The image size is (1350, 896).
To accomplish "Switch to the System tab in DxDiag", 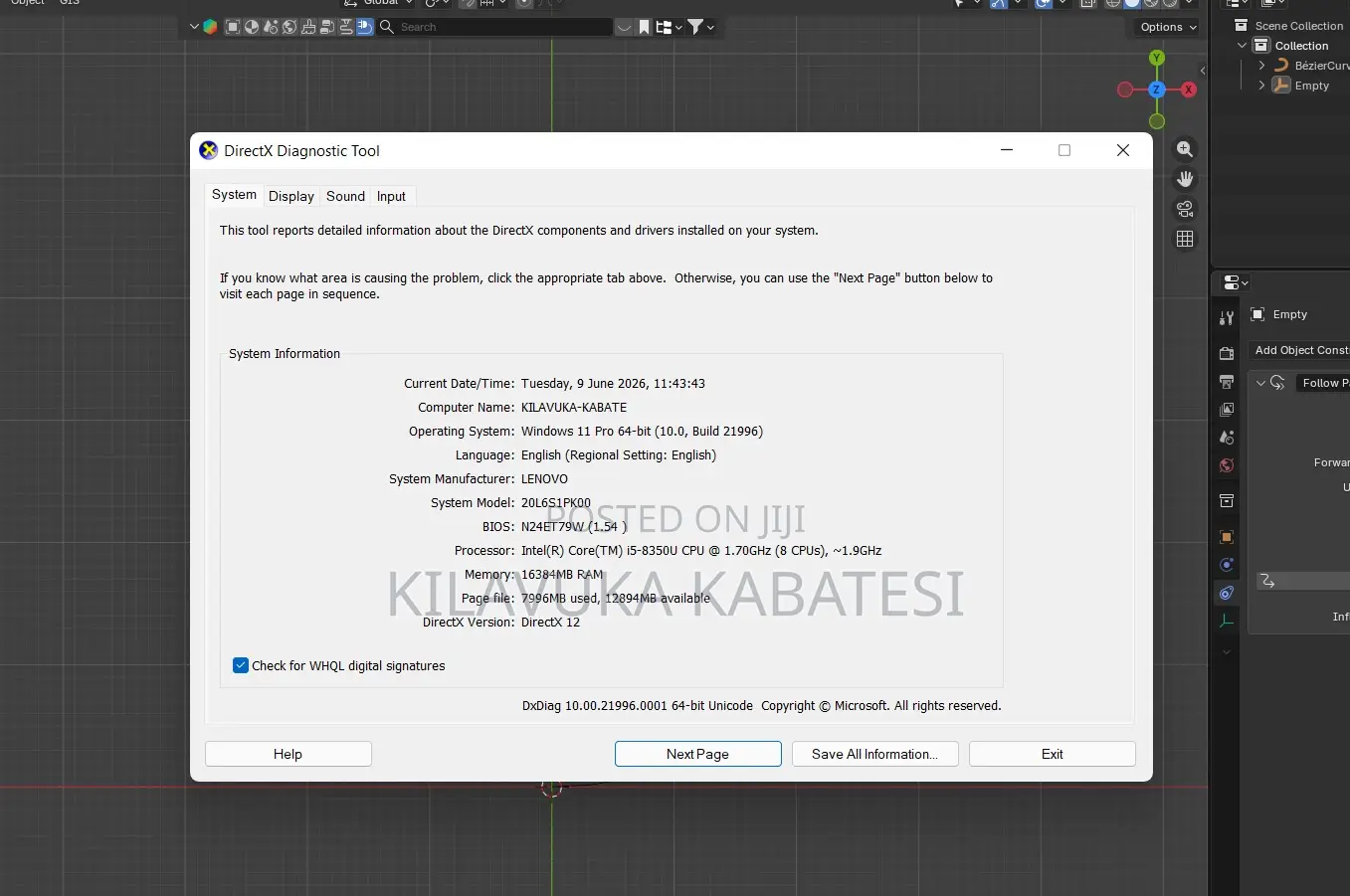I will point(234,195).
